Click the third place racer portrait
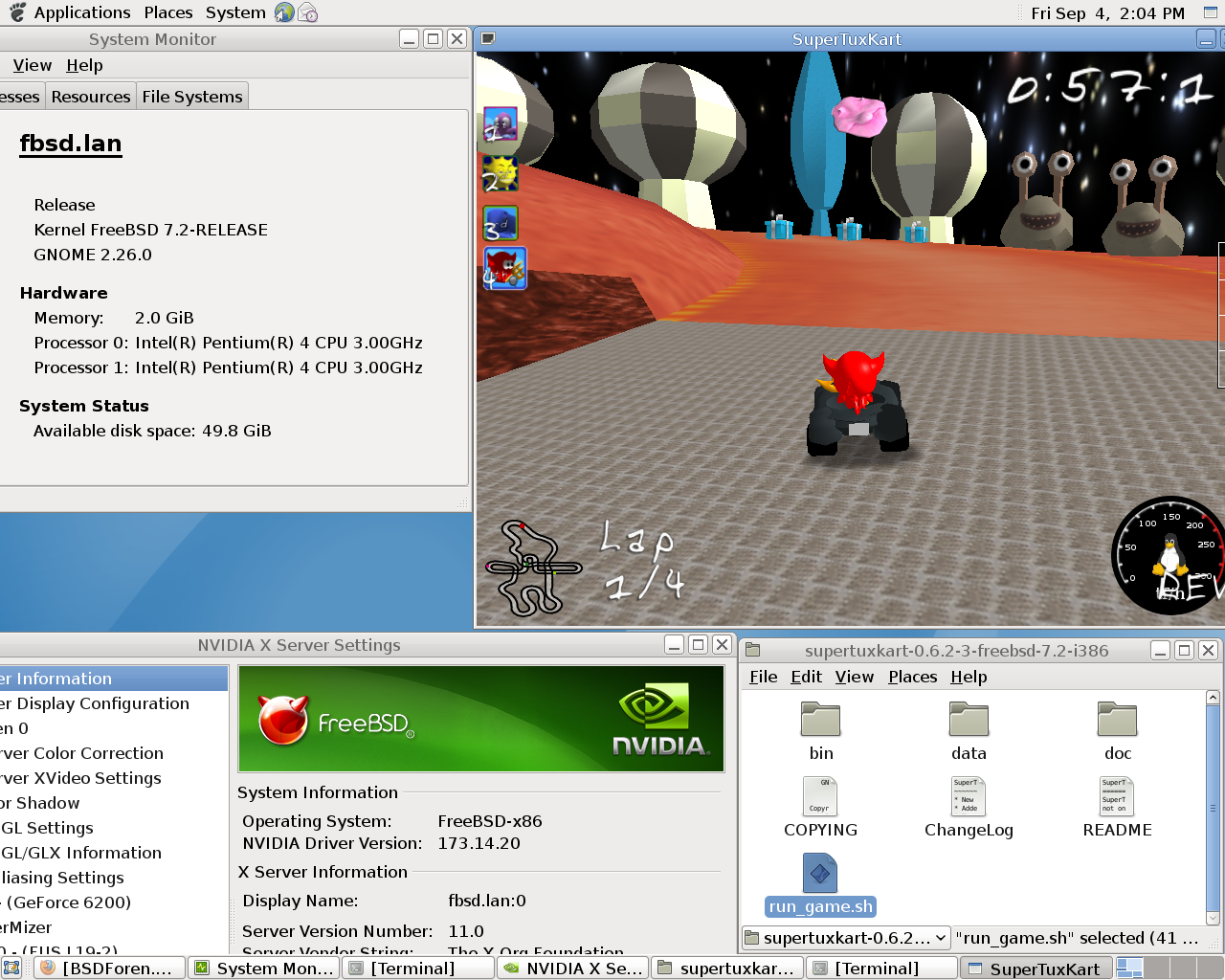This screenshot has height=980, width=1225. [501, 223]
